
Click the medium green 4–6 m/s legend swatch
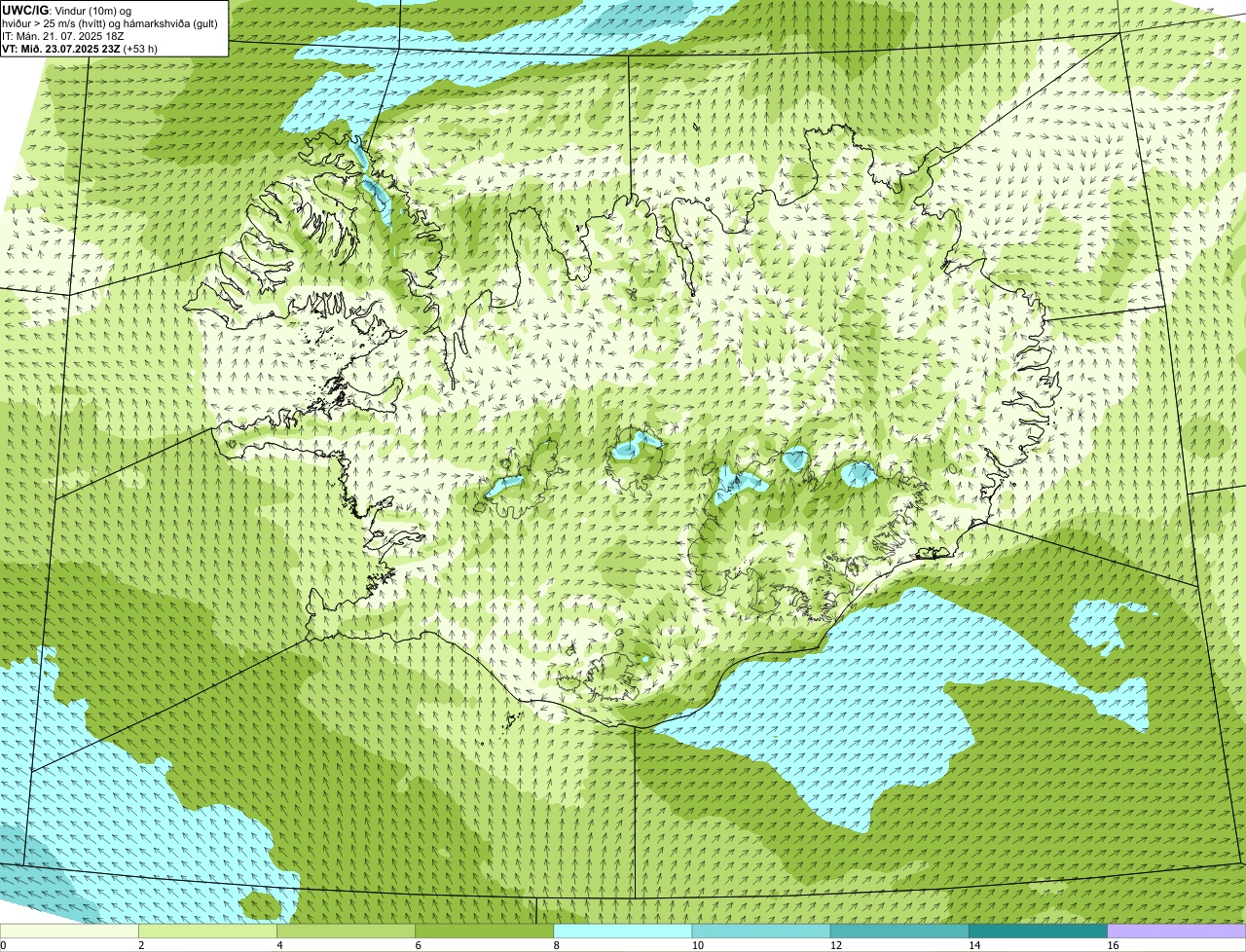[347, 931]
